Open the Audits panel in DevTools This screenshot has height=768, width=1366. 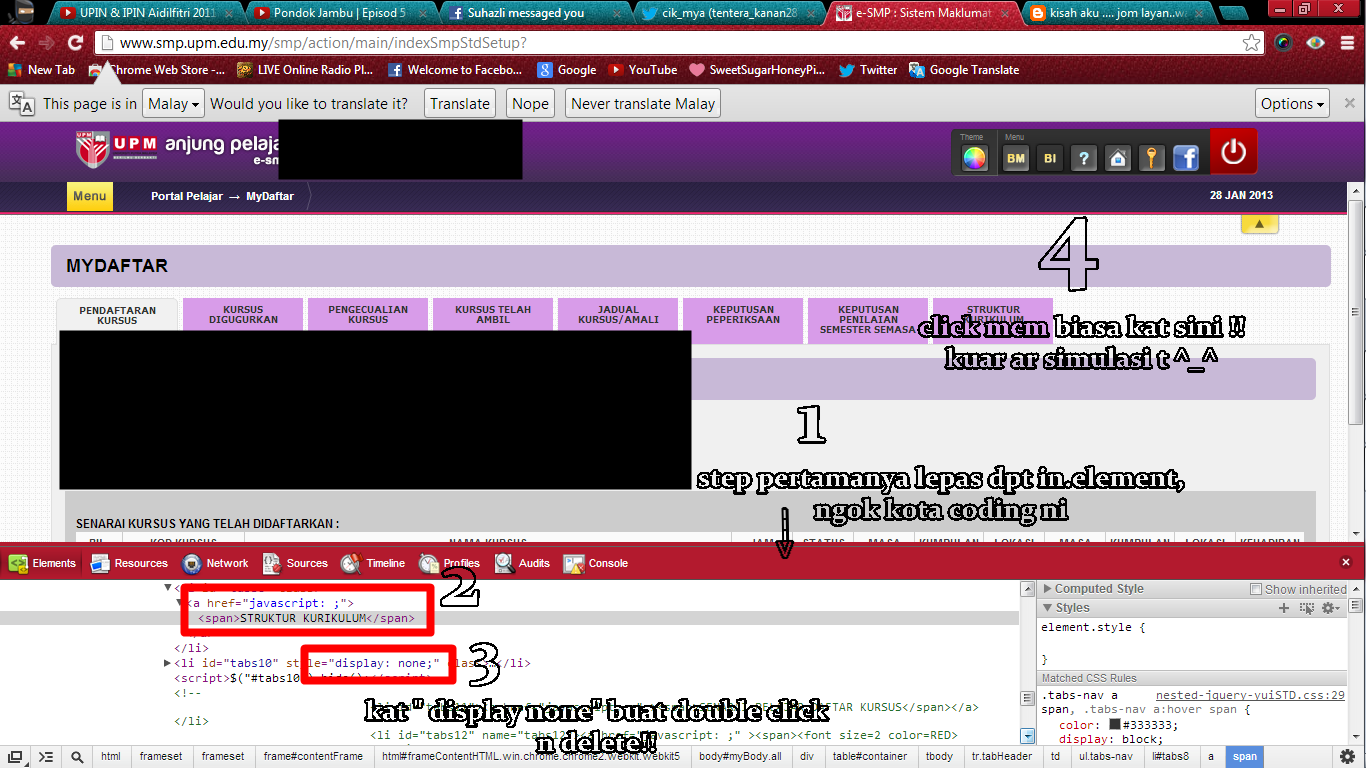[522, 563]
